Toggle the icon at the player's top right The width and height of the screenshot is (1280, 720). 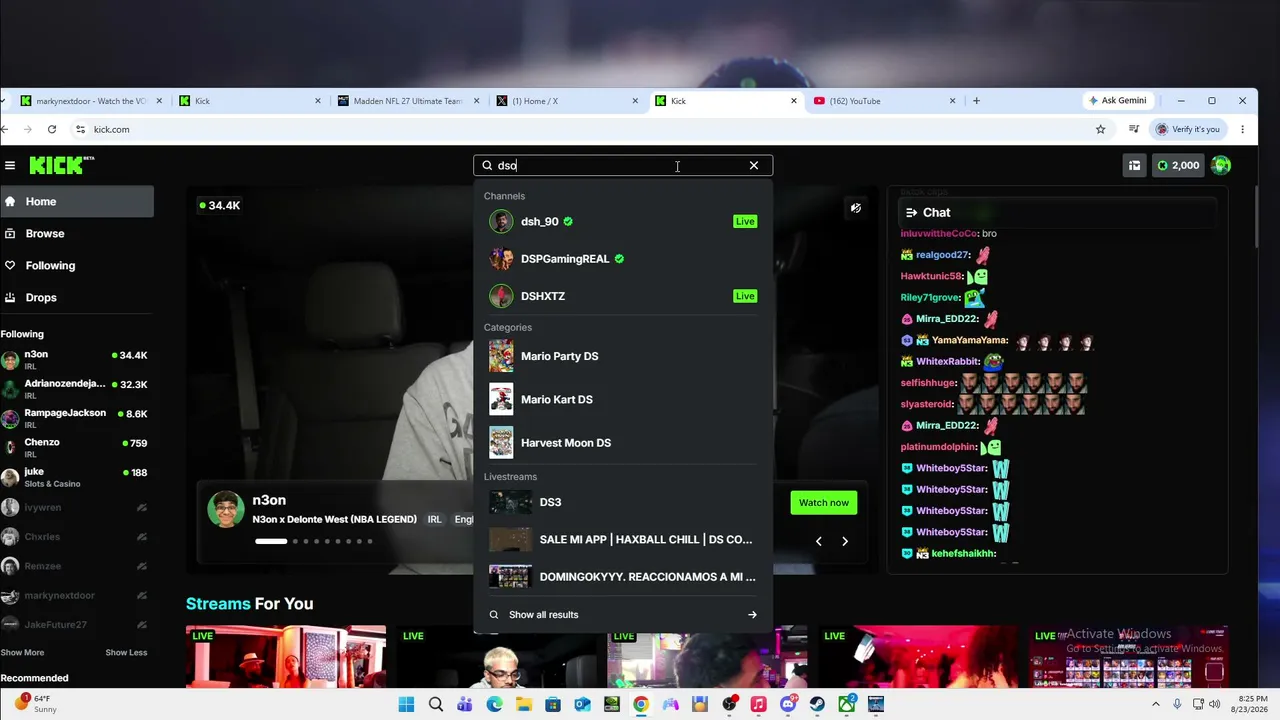pyautogui.click(x=856, y=209)
